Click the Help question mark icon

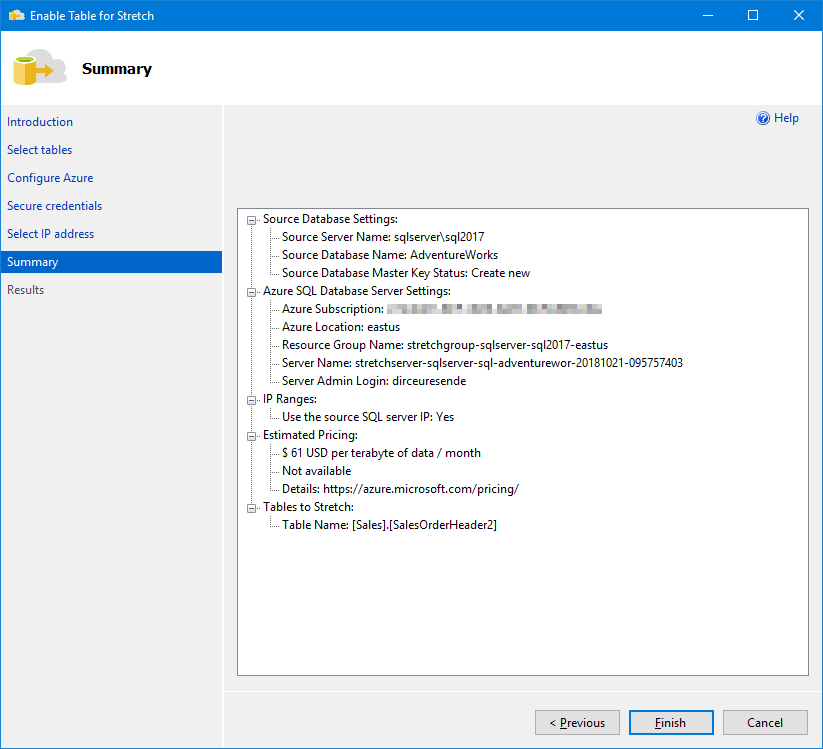pyautogui.click(x=763, y=118)
